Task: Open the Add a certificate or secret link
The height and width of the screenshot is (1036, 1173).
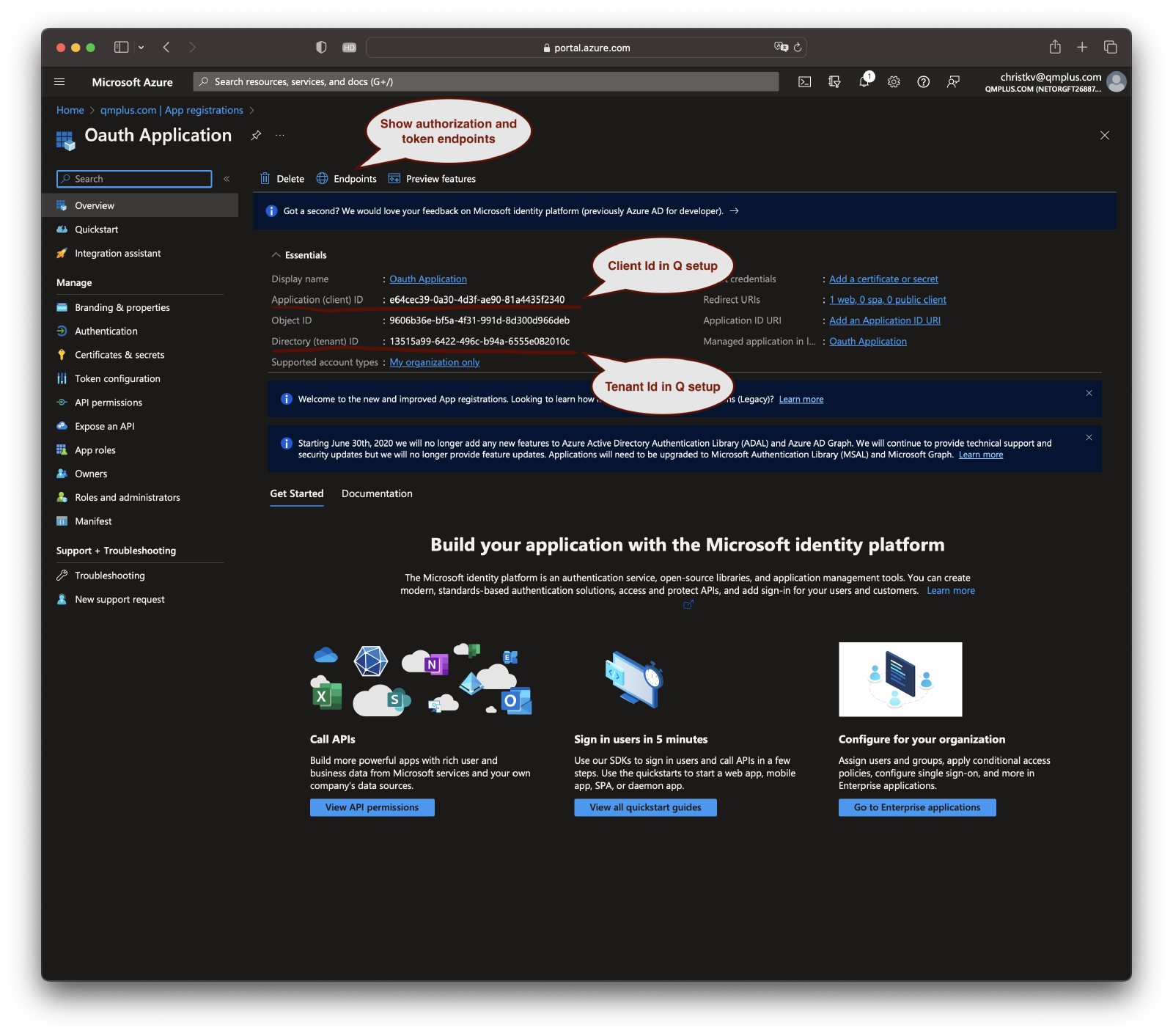Action: 883,279
